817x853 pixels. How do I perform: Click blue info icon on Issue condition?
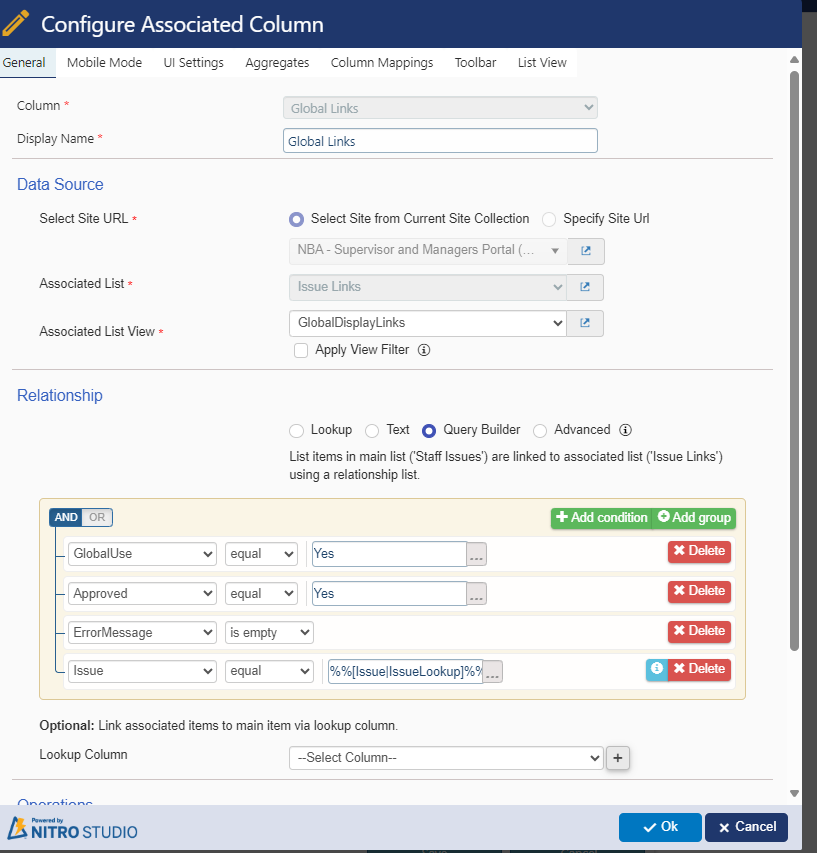pyautogui.click(x=657, y=669)
